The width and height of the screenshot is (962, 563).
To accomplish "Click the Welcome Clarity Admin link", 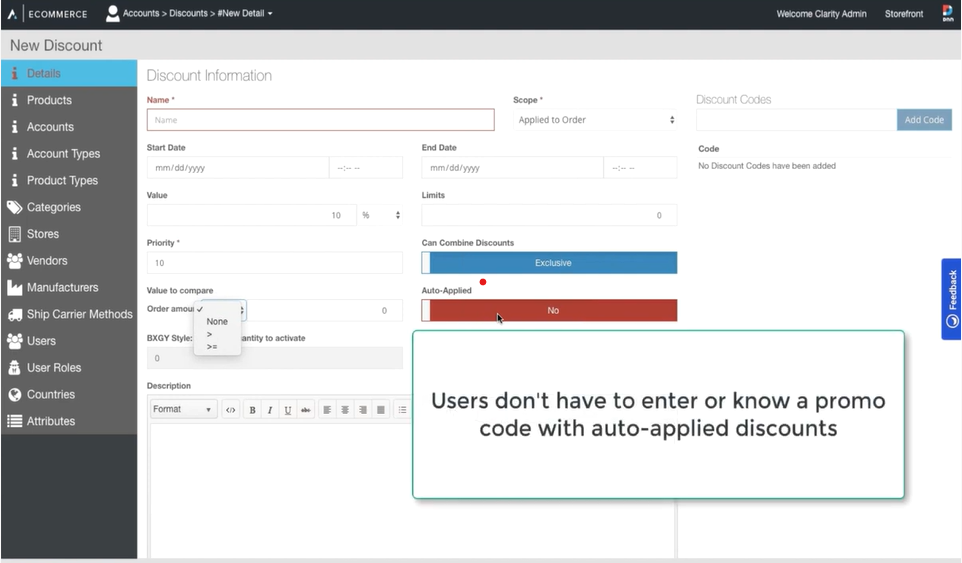I will click(x=822, y=13).
